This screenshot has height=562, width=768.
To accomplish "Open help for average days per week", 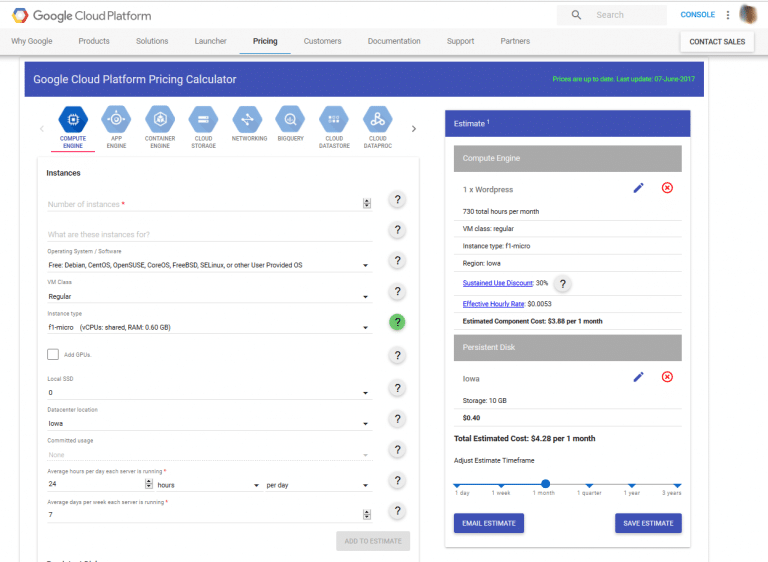I will [398, 511].
